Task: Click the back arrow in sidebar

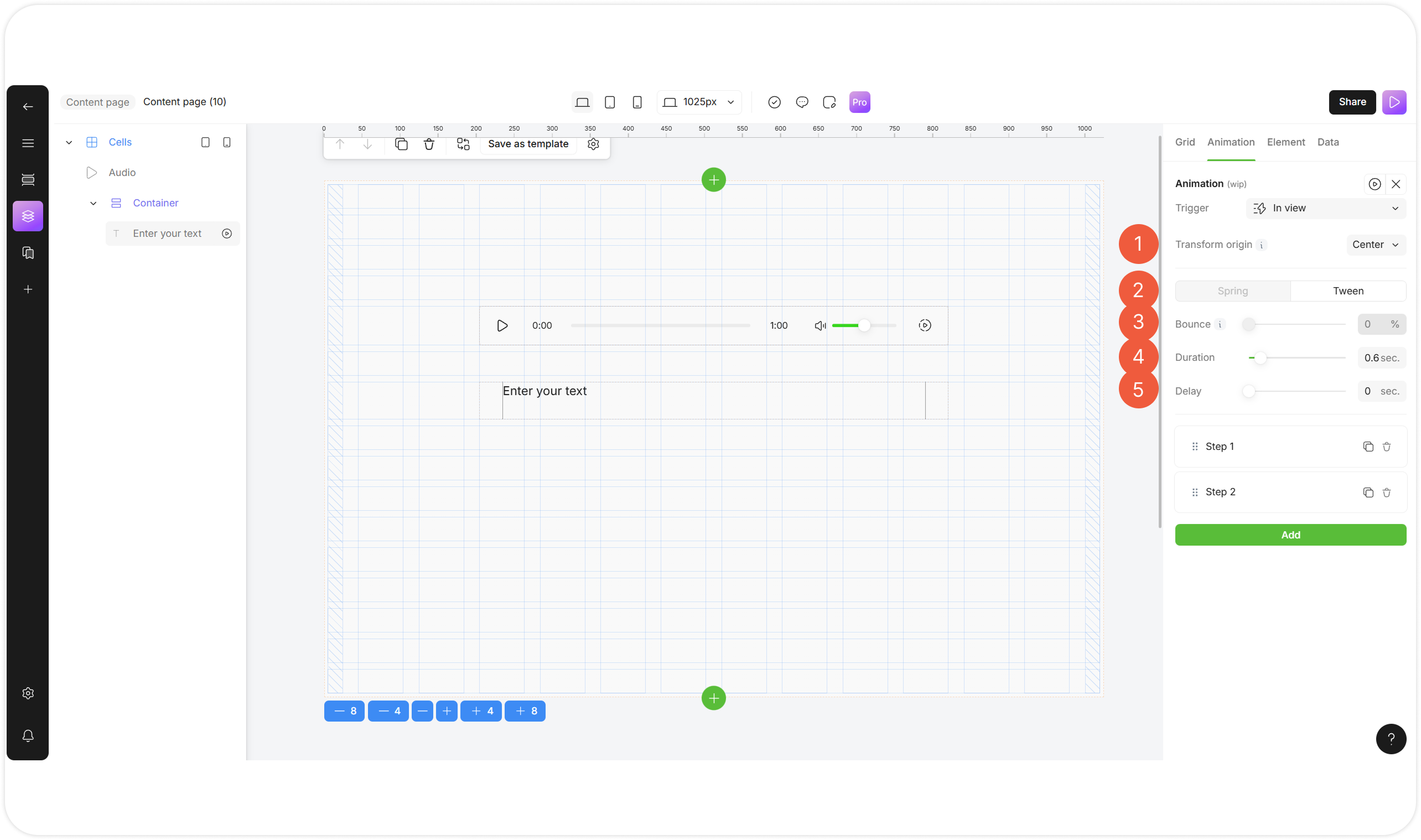Action: pos(28,107)
